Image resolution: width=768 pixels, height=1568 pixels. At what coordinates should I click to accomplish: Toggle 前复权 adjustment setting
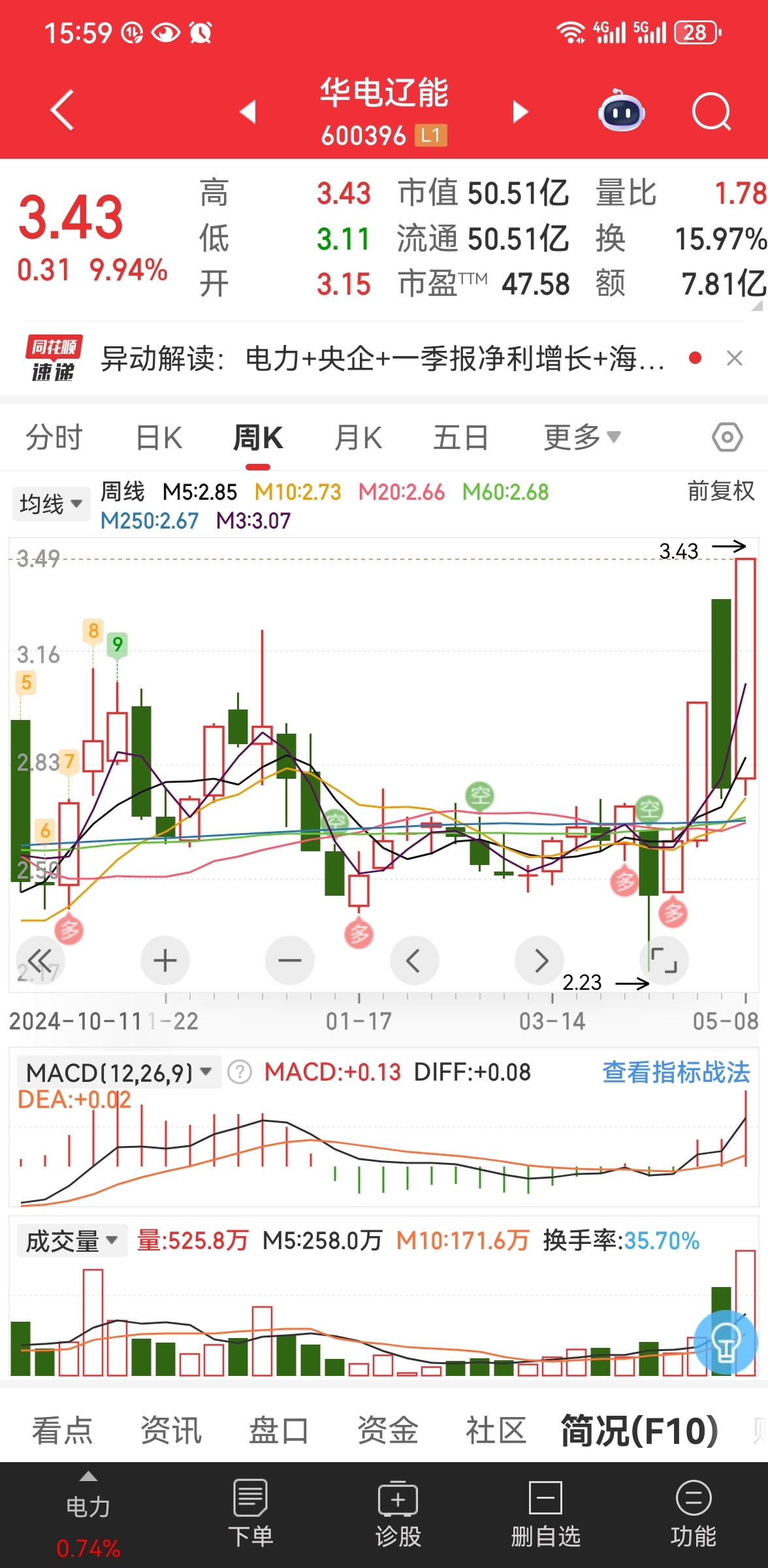(720, 491)
